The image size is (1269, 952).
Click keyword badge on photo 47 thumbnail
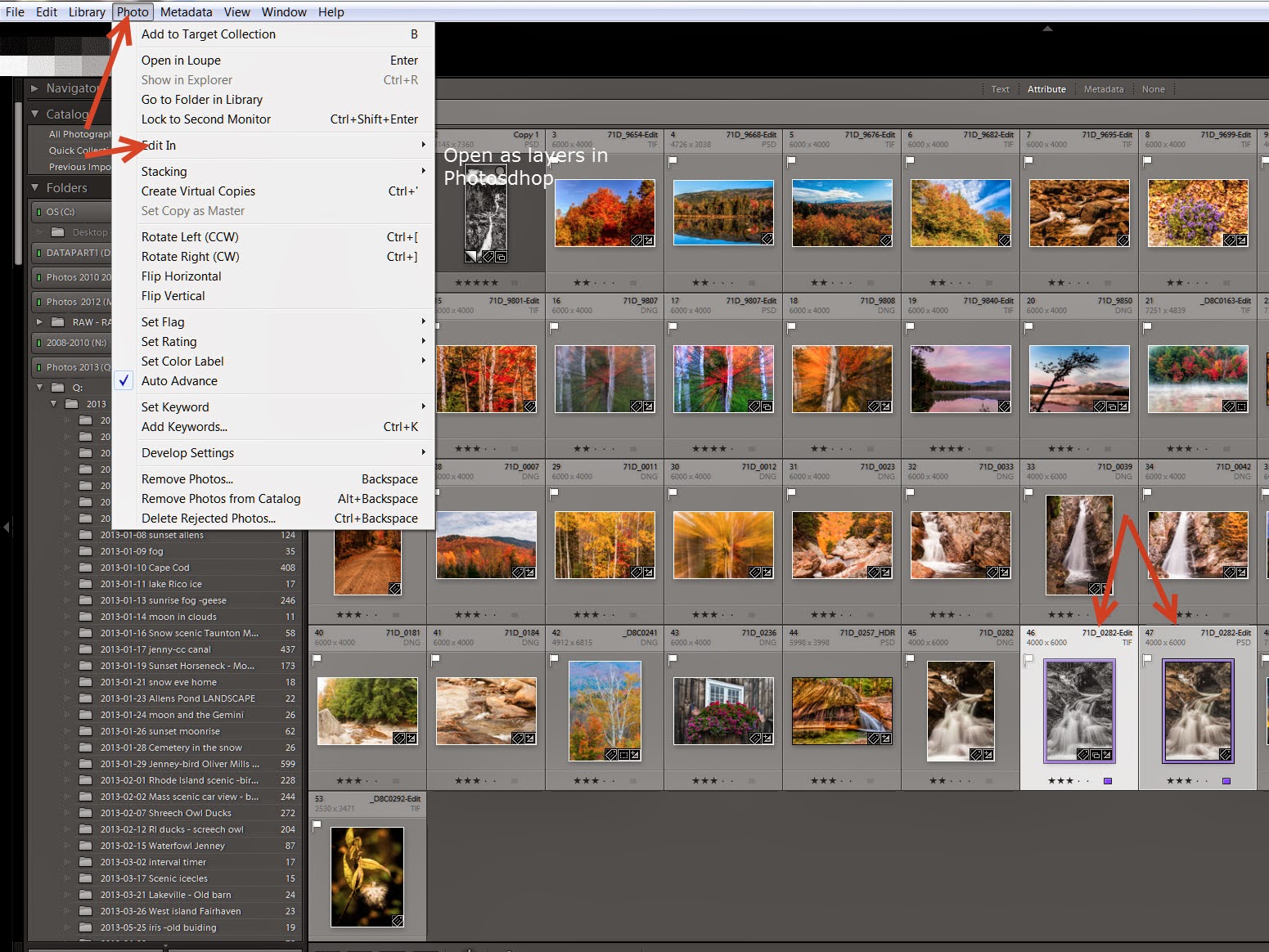click(1225, 754)
